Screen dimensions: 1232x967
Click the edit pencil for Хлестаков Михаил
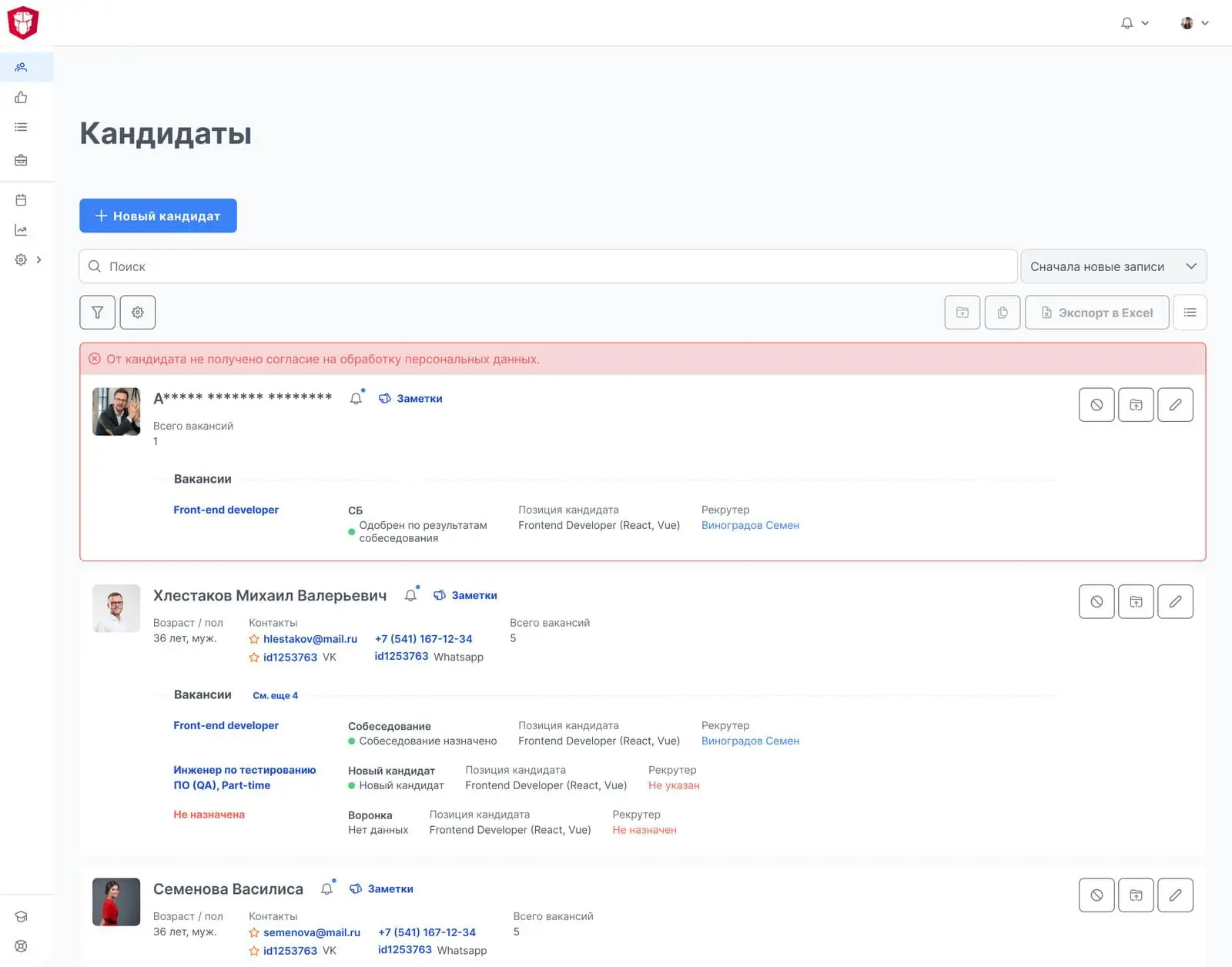click(1175, 602)
